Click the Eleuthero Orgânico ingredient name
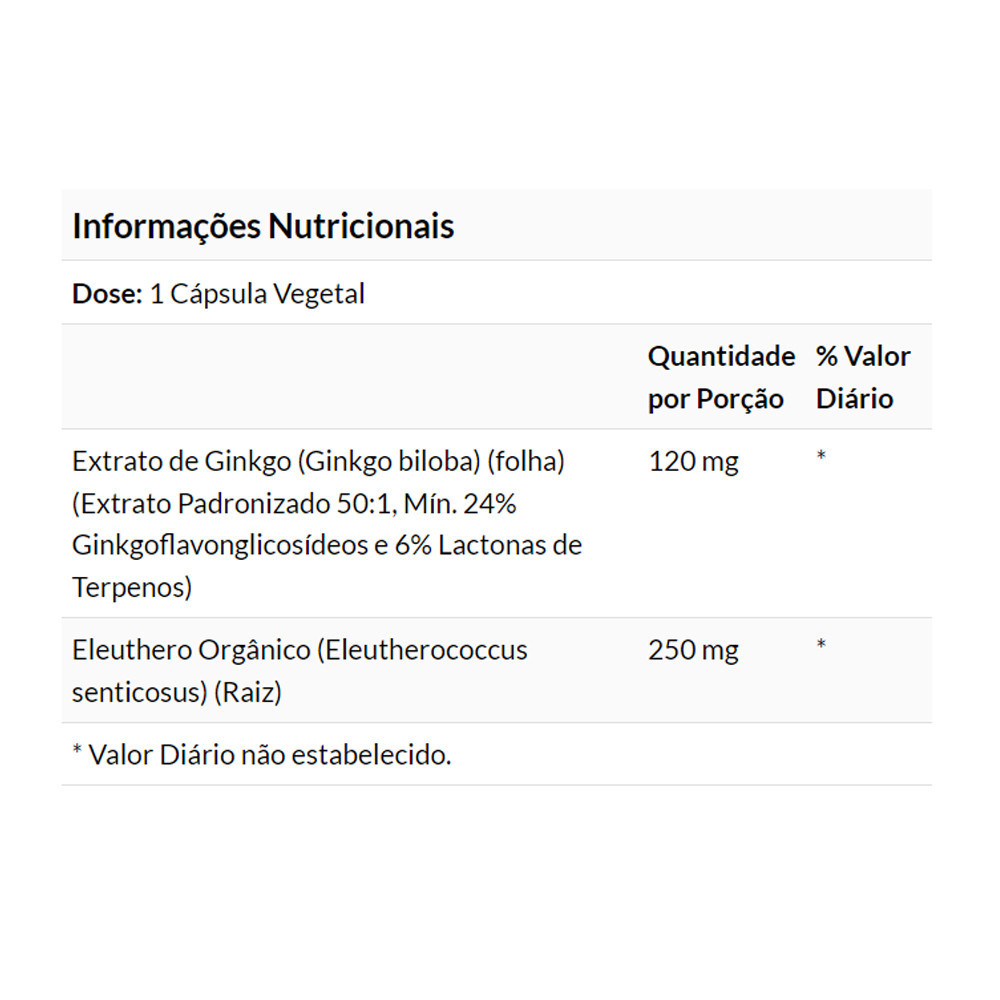This screenshot has width=1000, height=1000. 190,650
